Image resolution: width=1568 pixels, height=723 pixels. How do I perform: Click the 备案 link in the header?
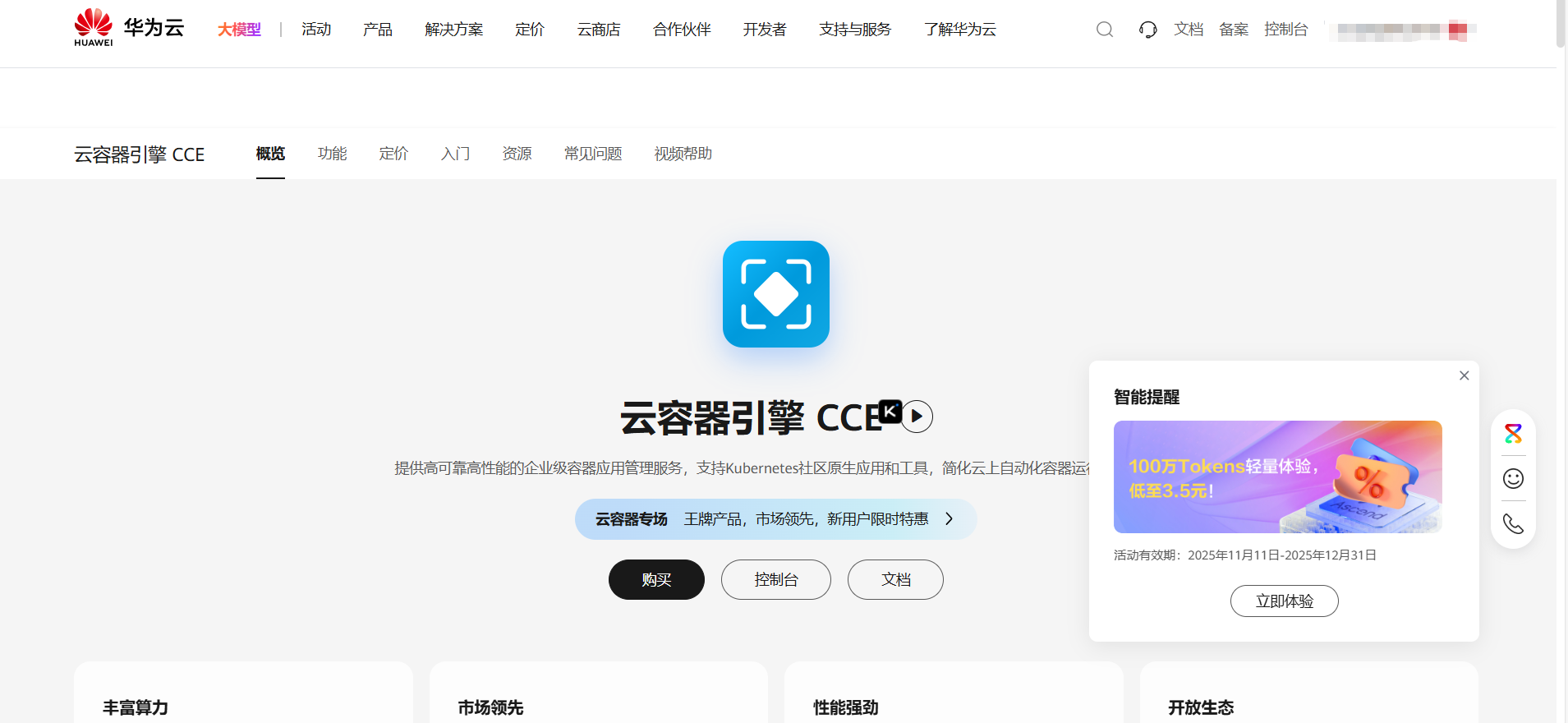(x=1234, y=30)
